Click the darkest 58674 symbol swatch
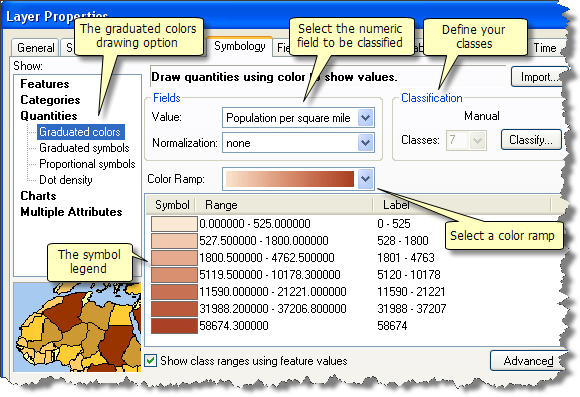 click(174, 326)
